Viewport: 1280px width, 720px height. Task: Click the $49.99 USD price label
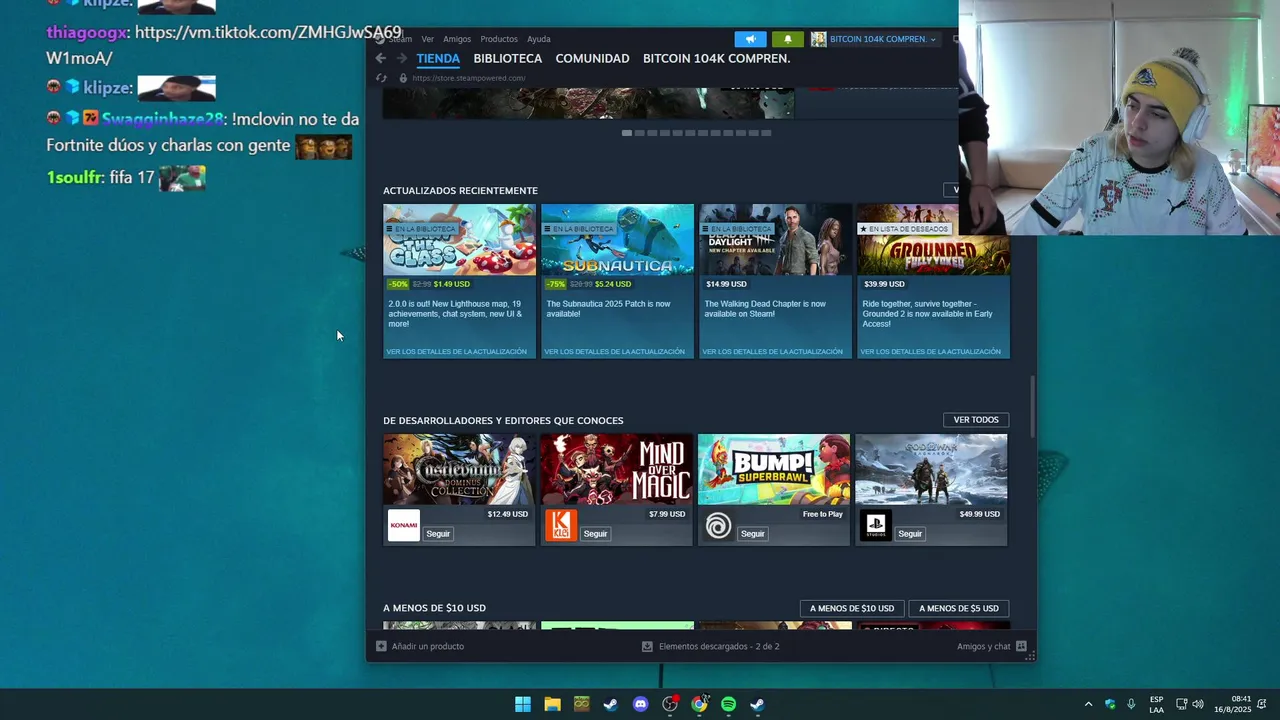[980, 514]
